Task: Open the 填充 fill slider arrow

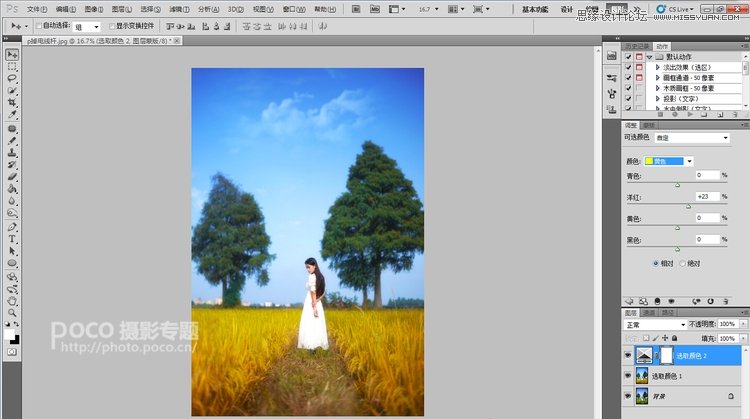Action: (x=743, y=339)
